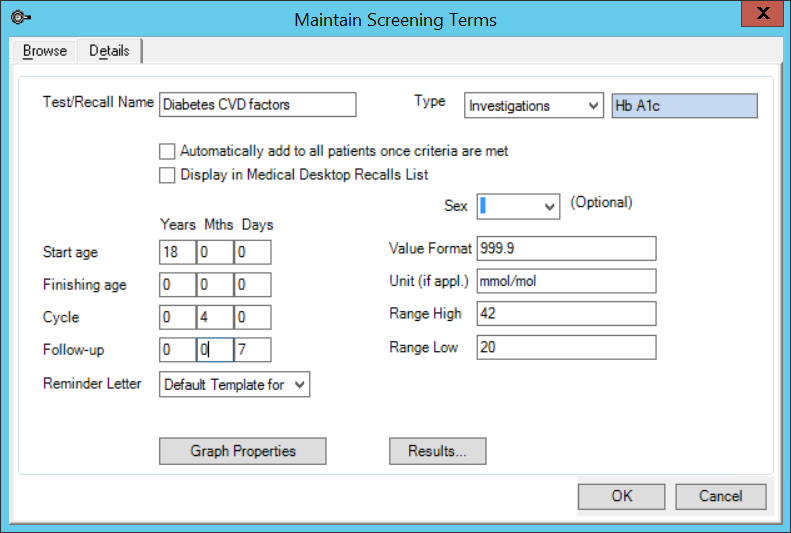Toggle Display in Medical Desktop Recalls List
Screen dimensions: 791x533
click(x=167, y=175)
